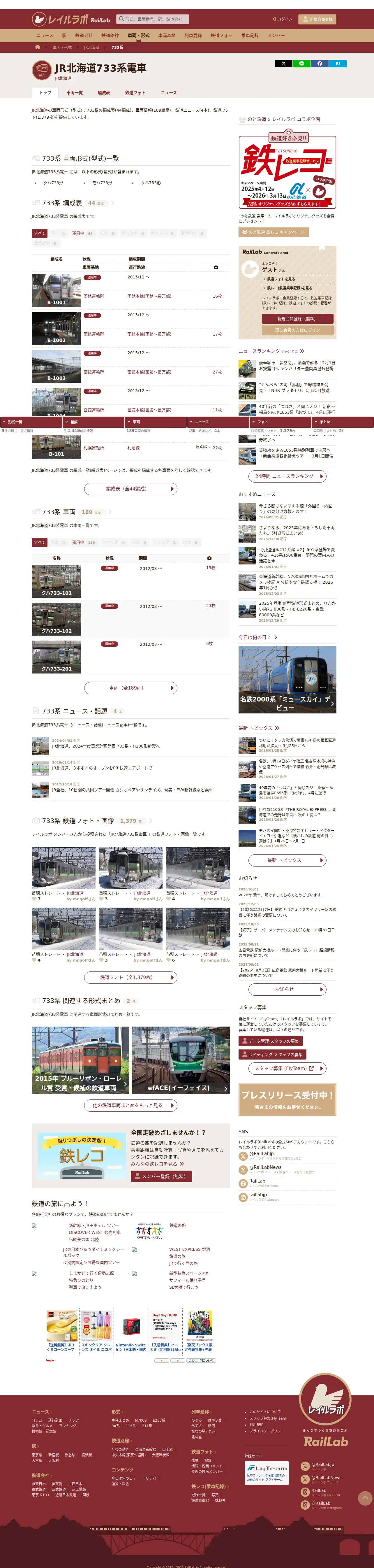The width and height of the screenshot is (374, 1568).
Task: Open chevron next to 733系 編成表 heading
Action: point(112,203)
